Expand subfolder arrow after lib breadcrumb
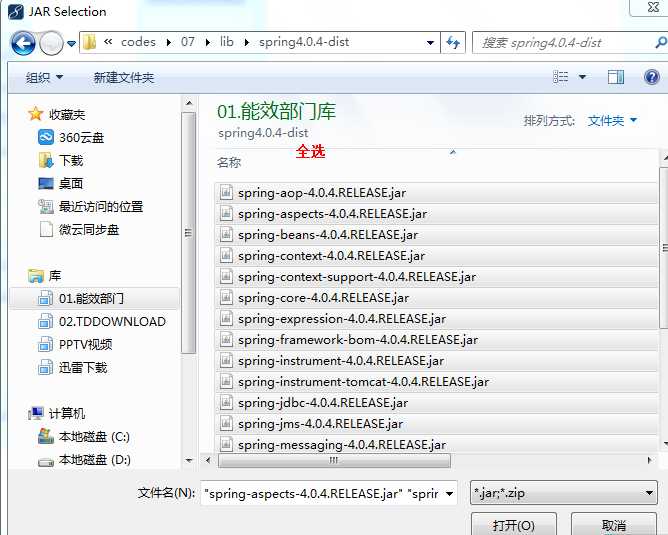This screenshot has height=535, width=668. [x=246, y=43]
